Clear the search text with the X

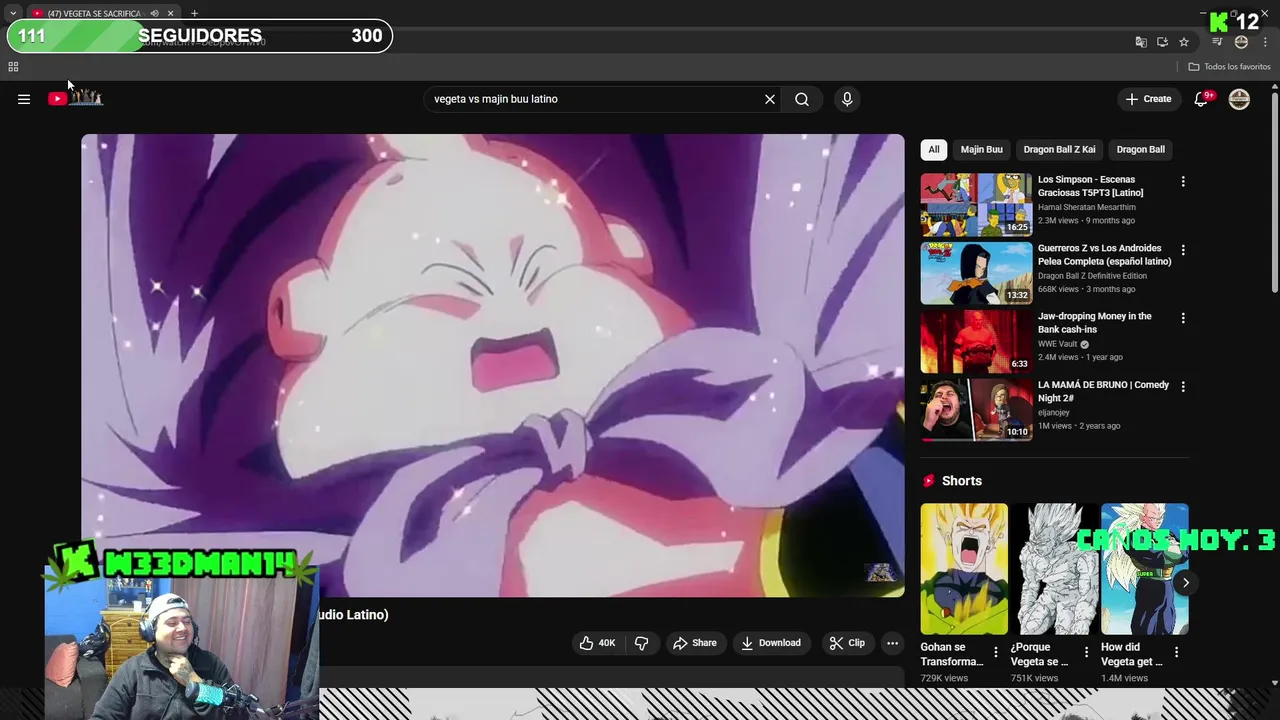click(x=770, y=99)
